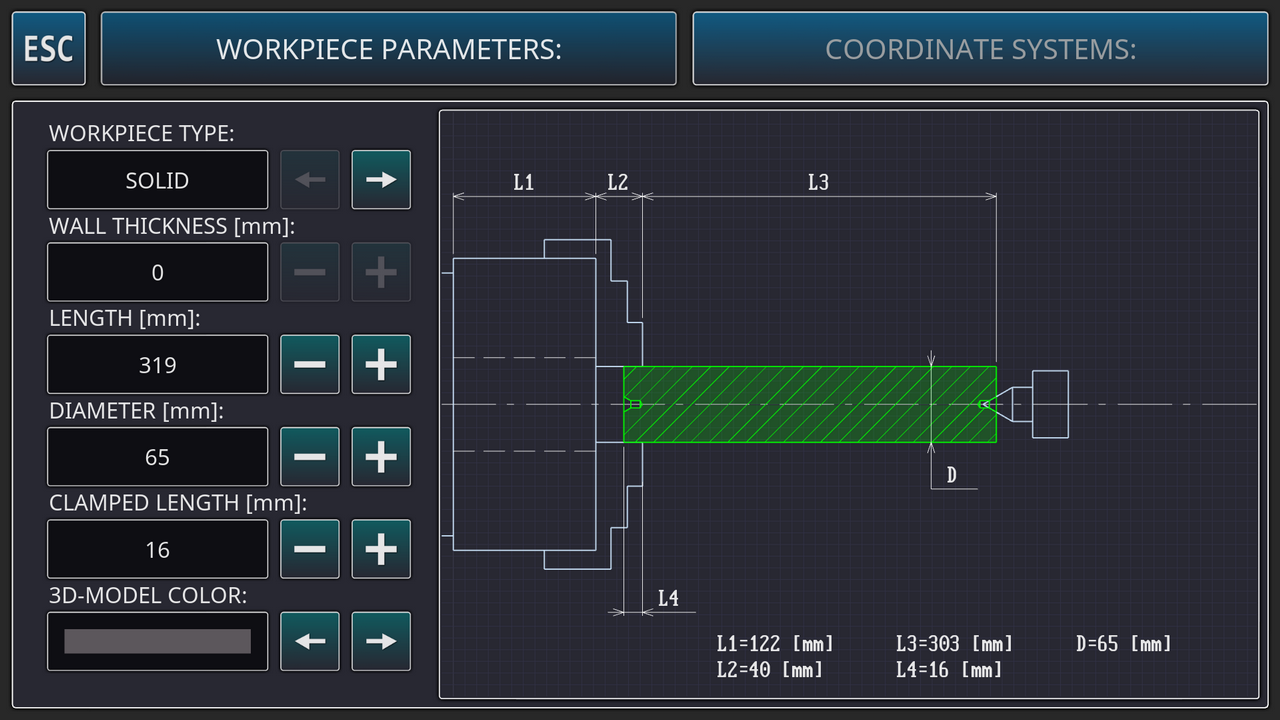Increase the diameter value with plus

coord(381,457)
